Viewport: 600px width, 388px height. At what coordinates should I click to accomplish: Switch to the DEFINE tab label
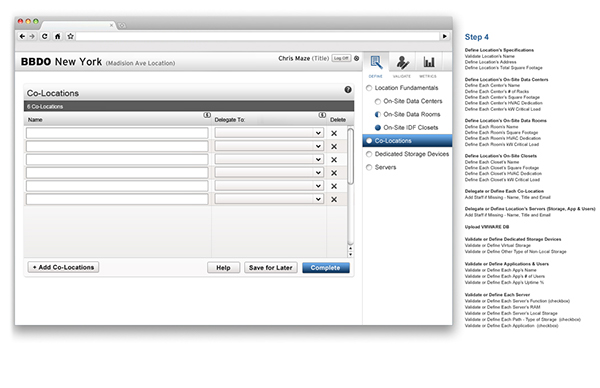(376, 77)
